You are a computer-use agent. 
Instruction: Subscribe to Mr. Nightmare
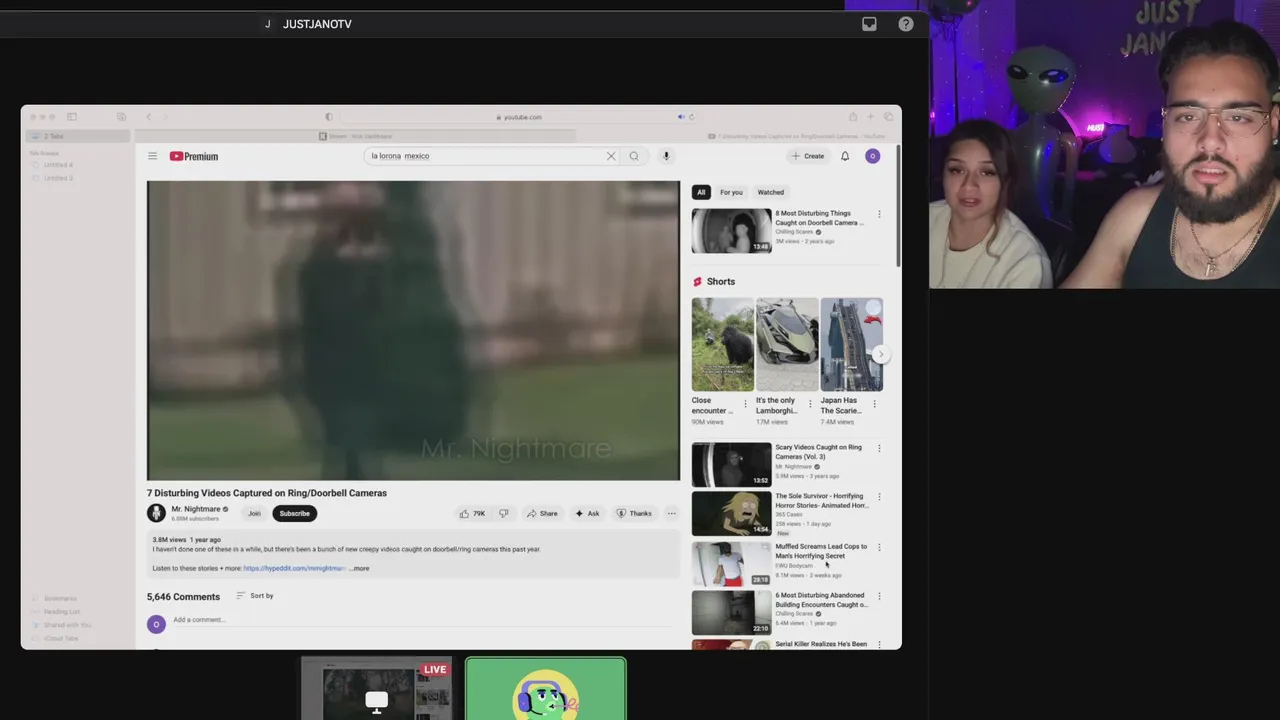(294, 513)
